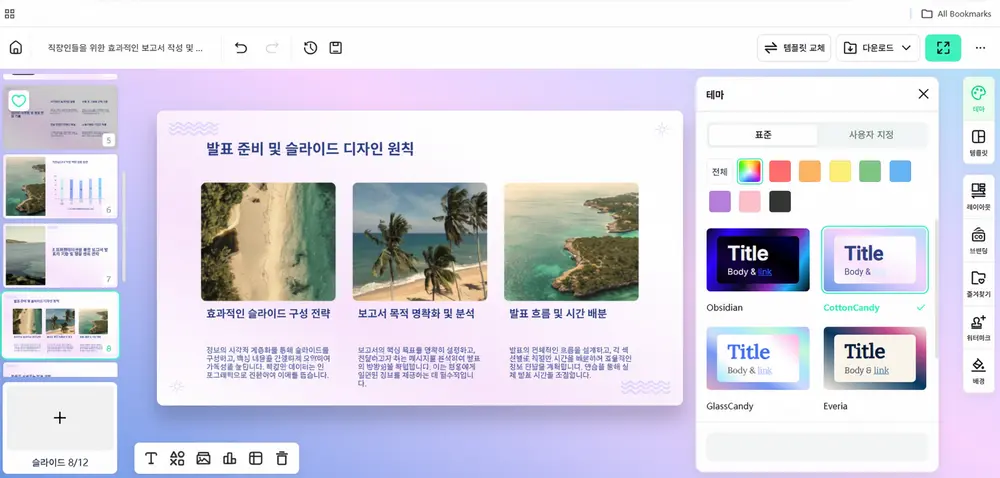
Task: Open the 브랜딩 sidebar panel
Action: [978, 240]
